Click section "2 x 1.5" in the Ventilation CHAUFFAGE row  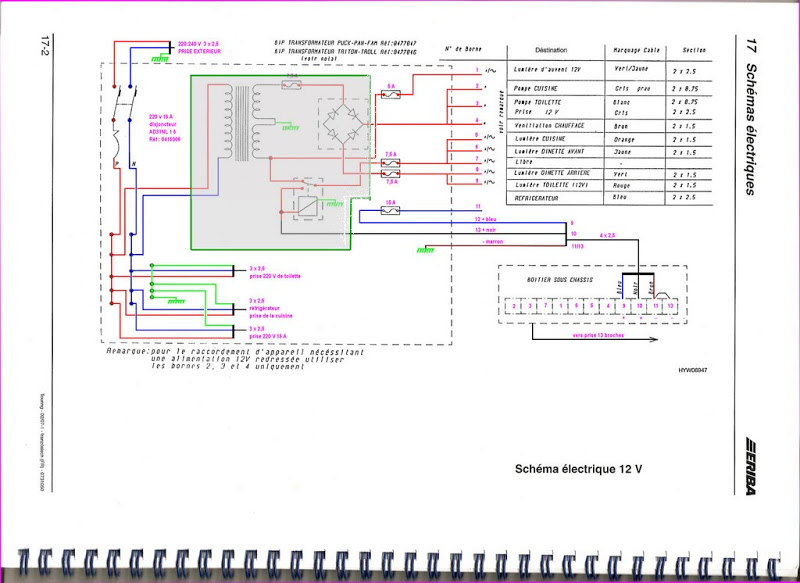click(x=684, y=126)
